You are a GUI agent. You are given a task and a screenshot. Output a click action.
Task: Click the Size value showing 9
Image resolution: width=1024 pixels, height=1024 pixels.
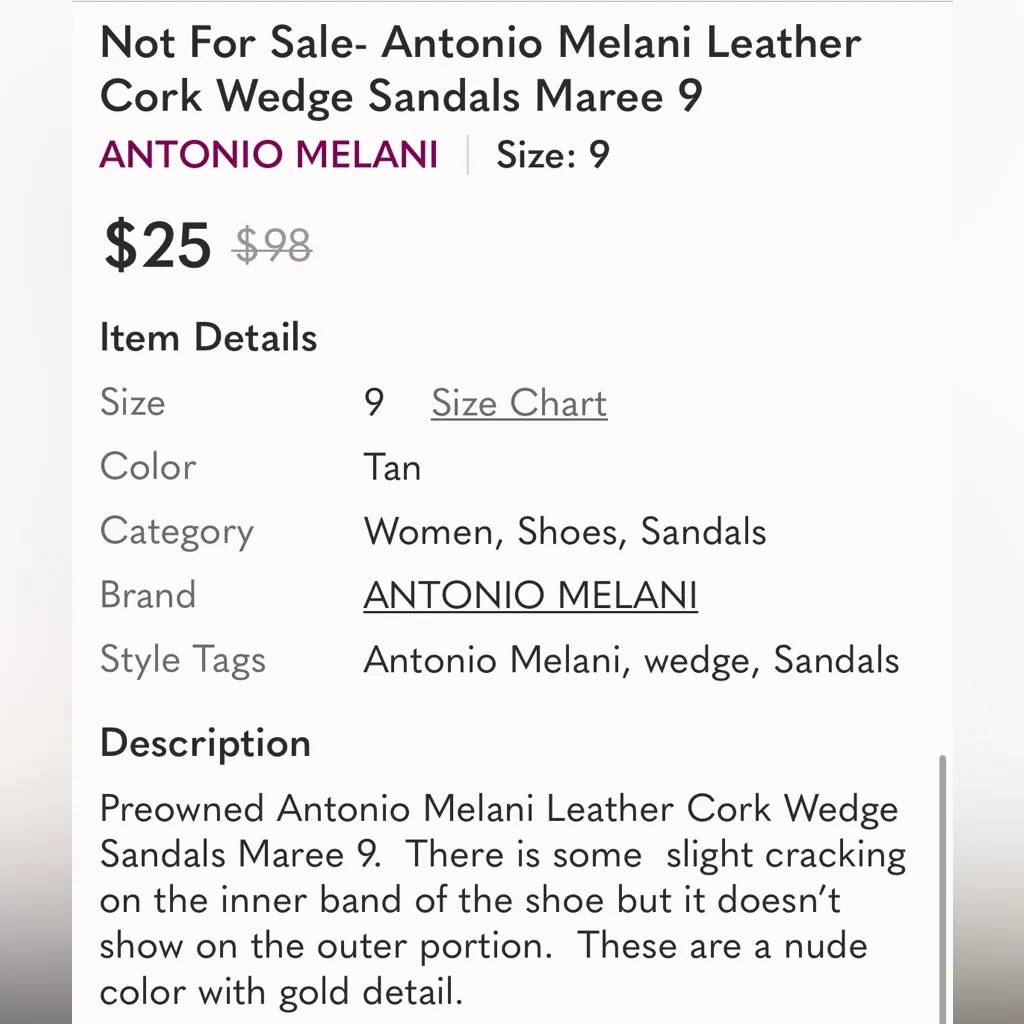click(x=374, y=402)
